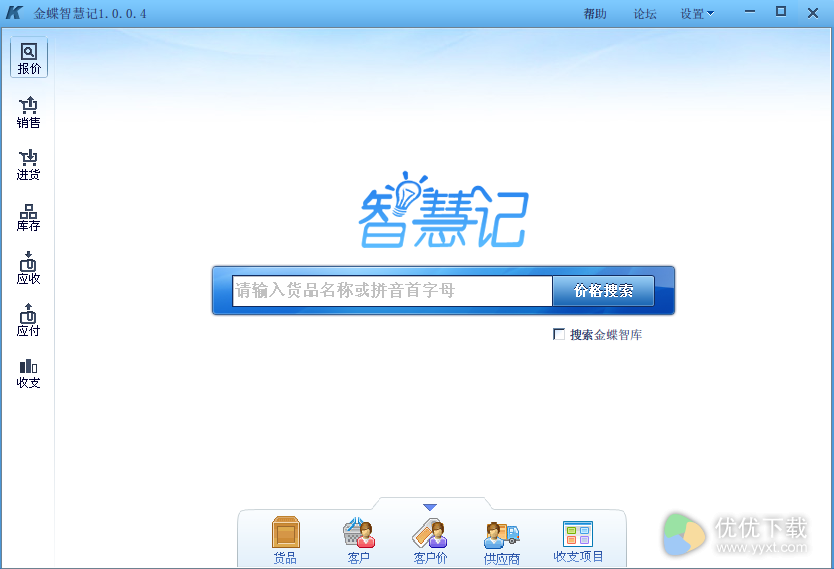Image resolution: width=834 pixels, height=569 pixels.
Task: Open the 客户价 customer price icon
Action: coord(430,540)
